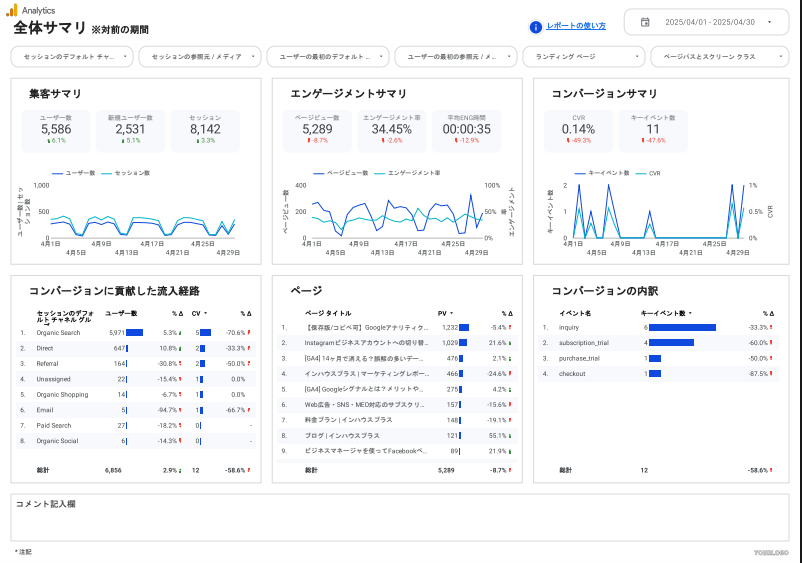Open the ページパスとスクリーン クラス filter dropdown
This screenshot has width=802, height=563.
pyautogui.click(x=720, y=57)
